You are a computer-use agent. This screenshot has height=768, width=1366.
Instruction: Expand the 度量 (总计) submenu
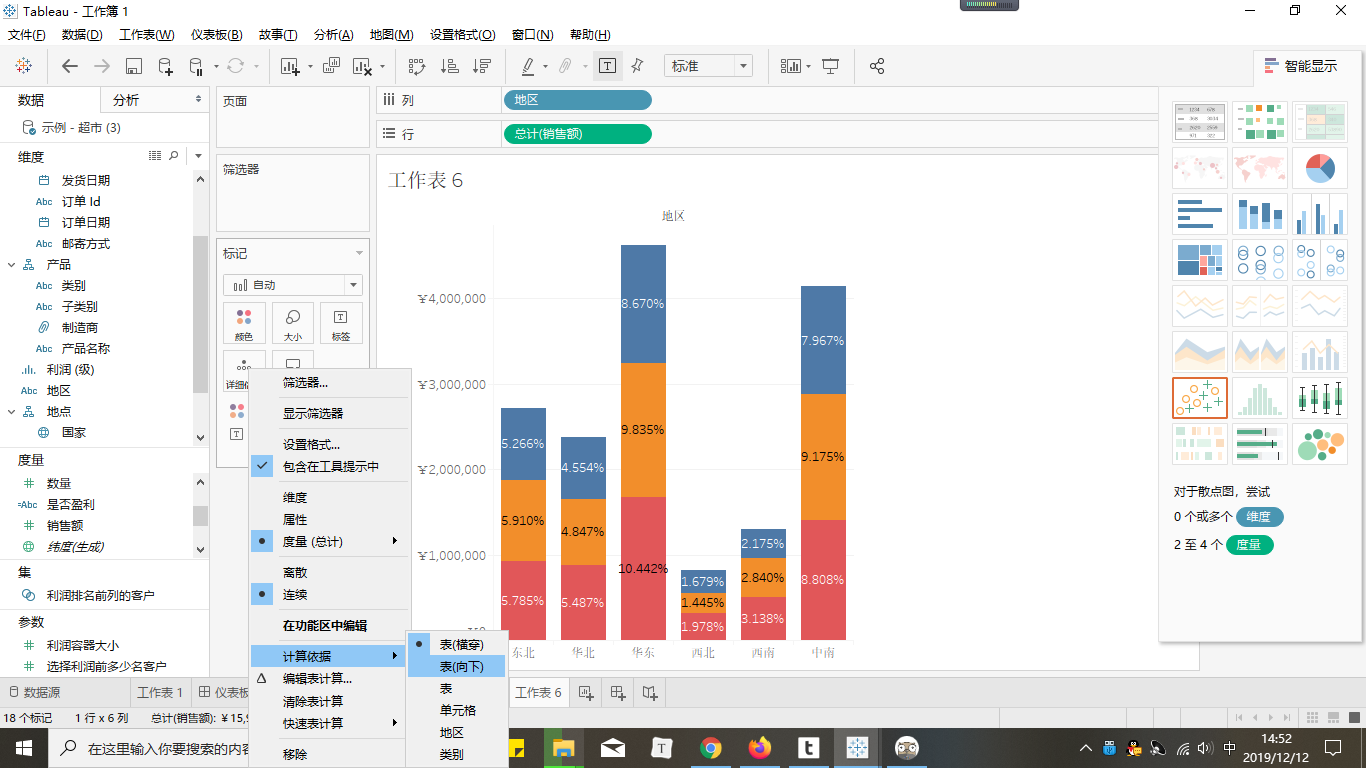tap(330, 541)
